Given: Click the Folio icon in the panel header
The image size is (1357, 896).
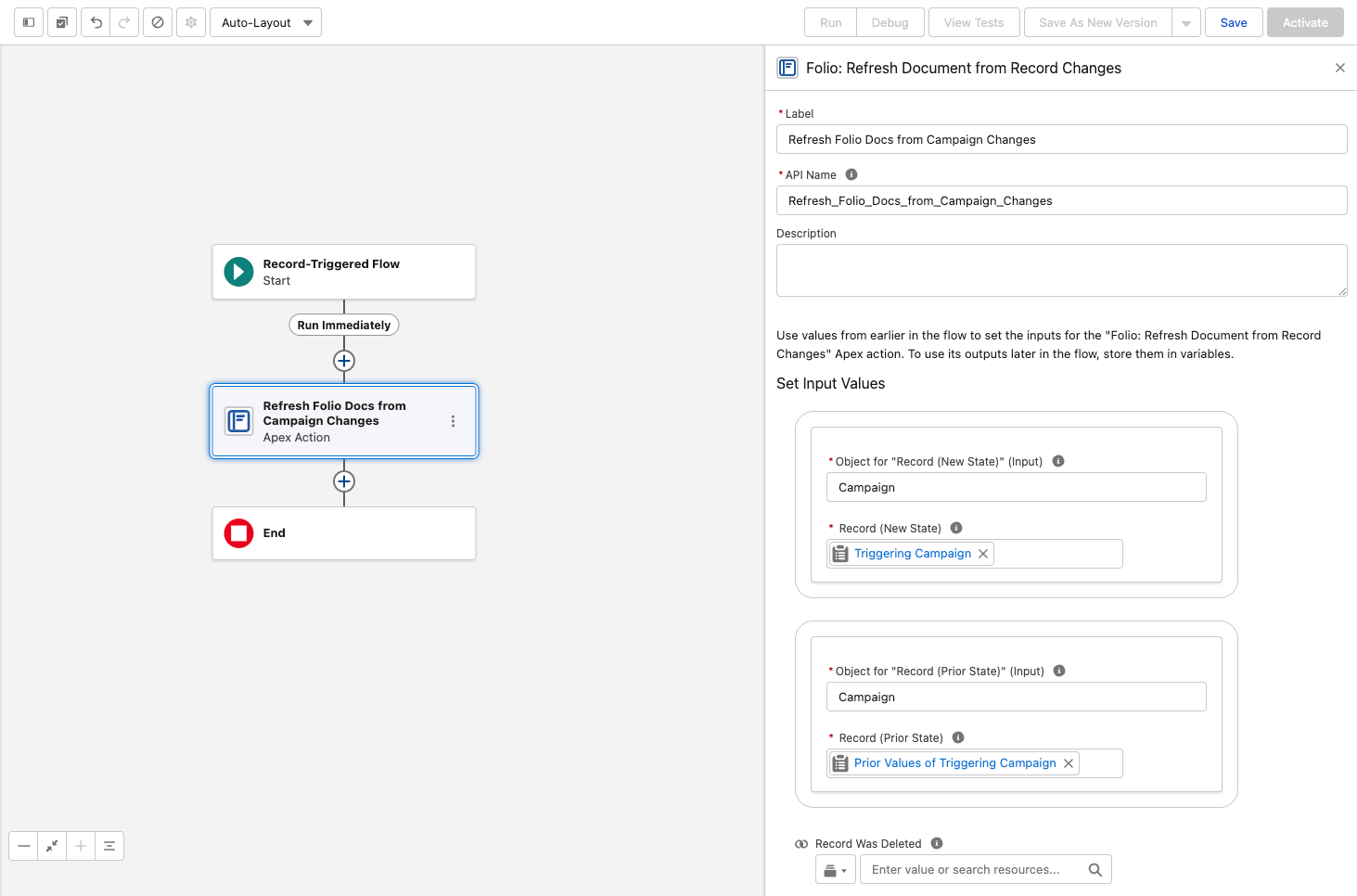Looking at the screenshot, I should tap(787, 68).
